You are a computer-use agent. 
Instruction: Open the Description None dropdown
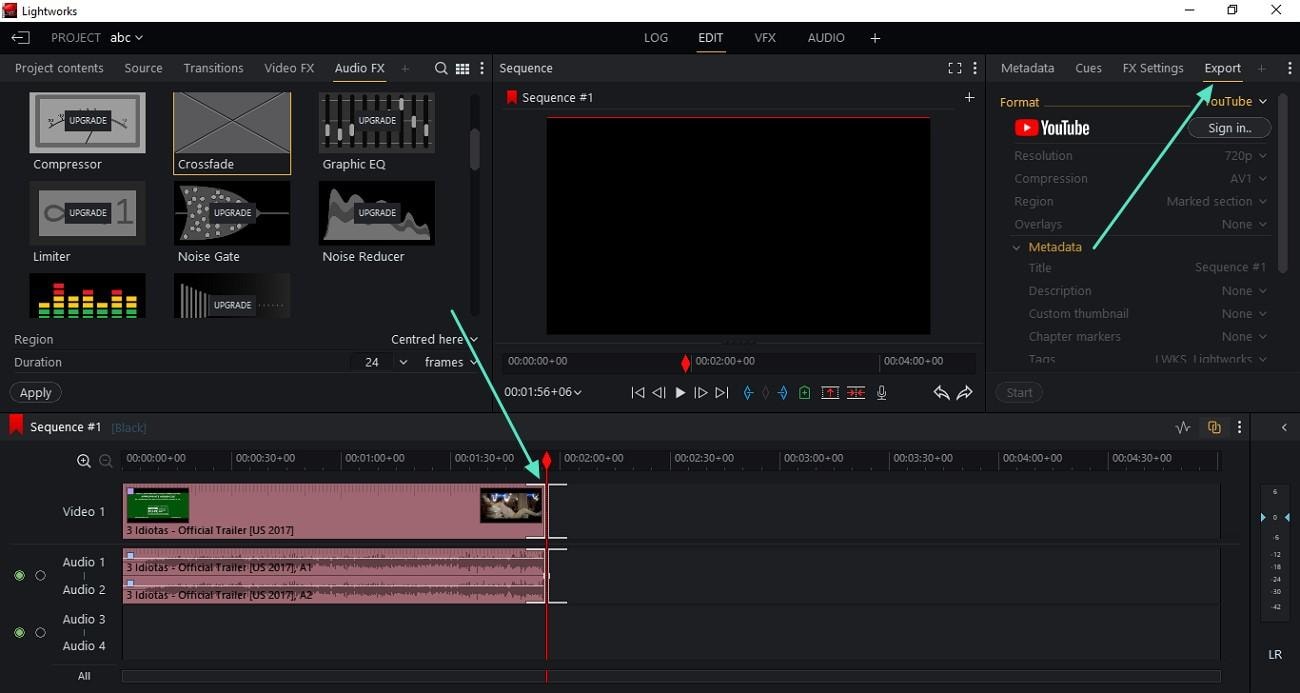[x=1244, y=291]
